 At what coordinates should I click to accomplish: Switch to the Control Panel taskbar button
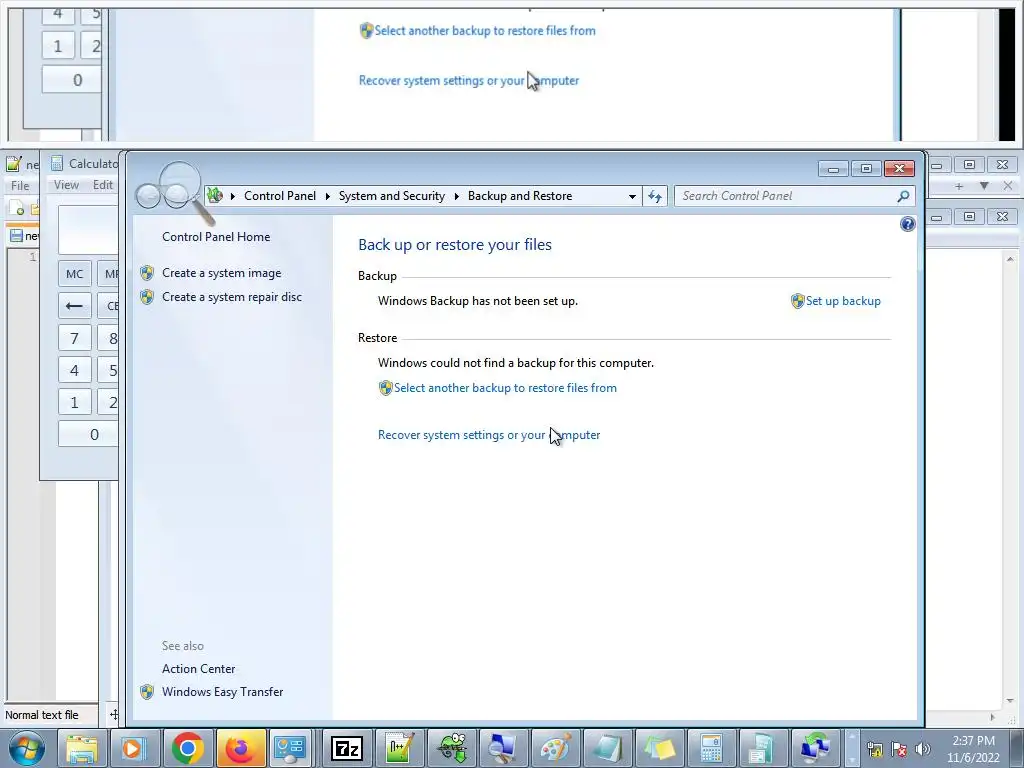coord(291,748)
